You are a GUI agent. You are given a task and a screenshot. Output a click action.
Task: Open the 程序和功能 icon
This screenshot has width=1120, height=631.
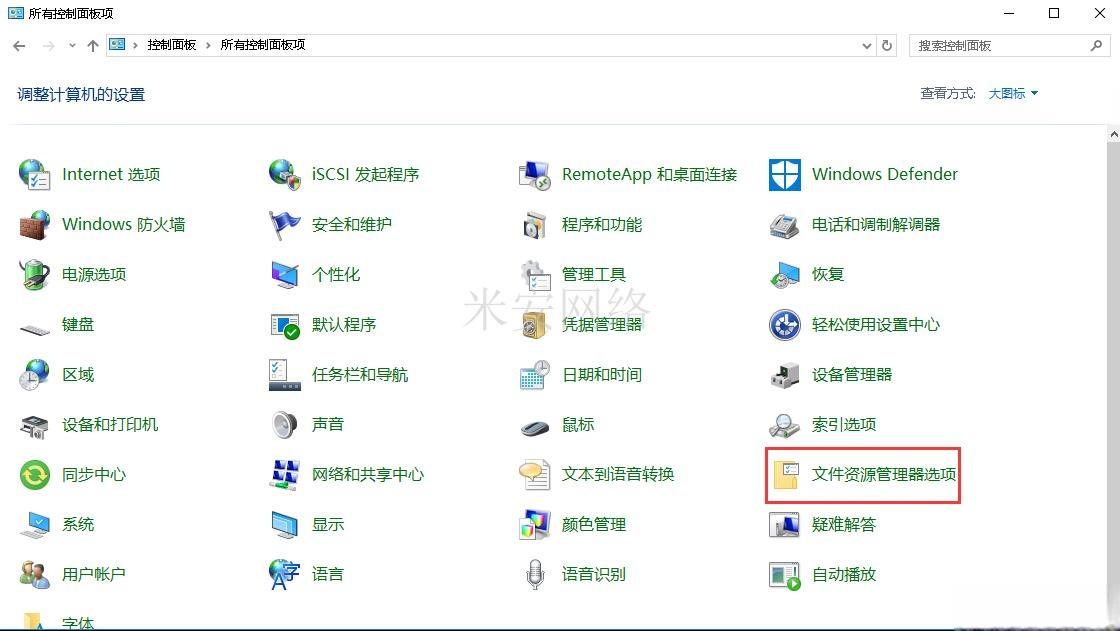534,224
